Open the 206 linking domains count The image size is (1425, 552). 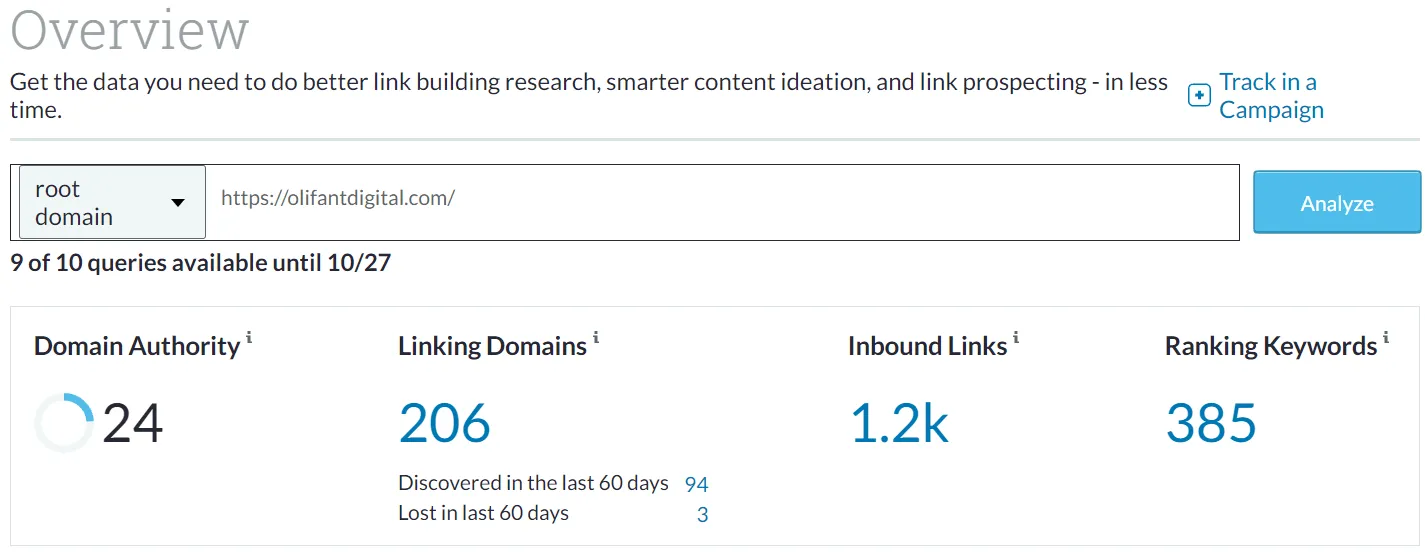444,423
